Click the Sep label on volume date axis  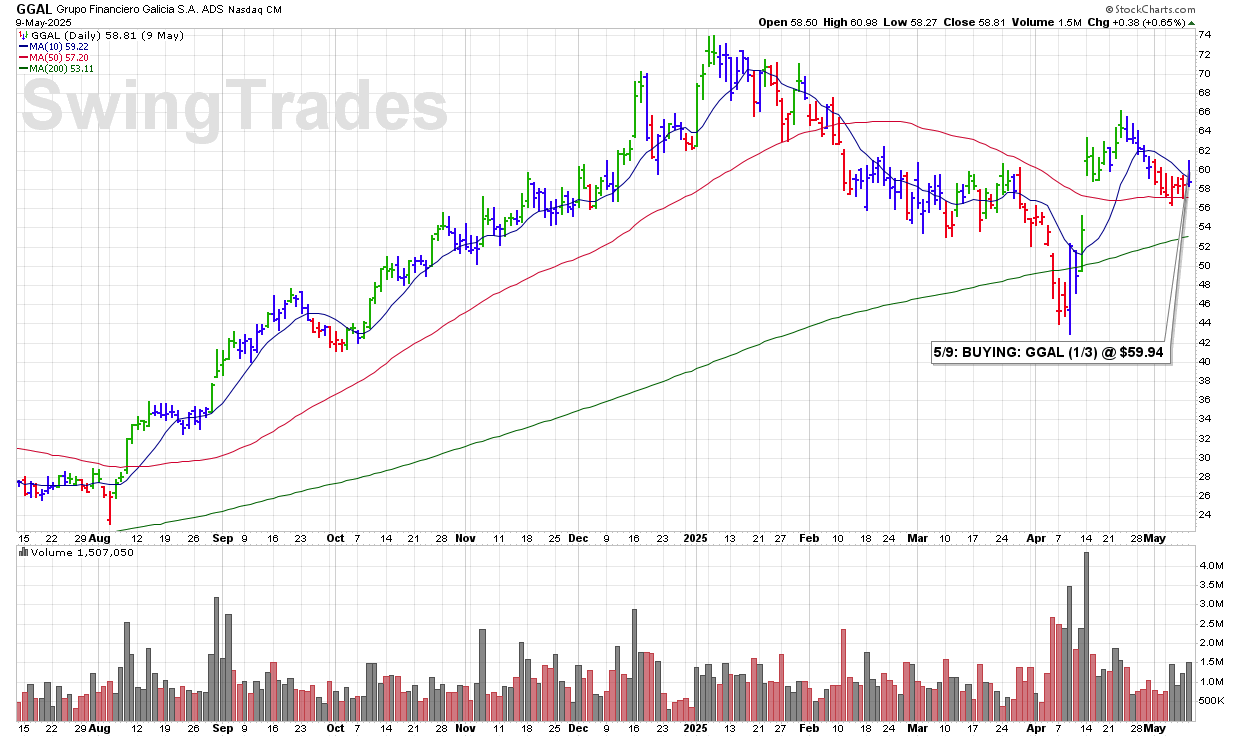(222, 729)
